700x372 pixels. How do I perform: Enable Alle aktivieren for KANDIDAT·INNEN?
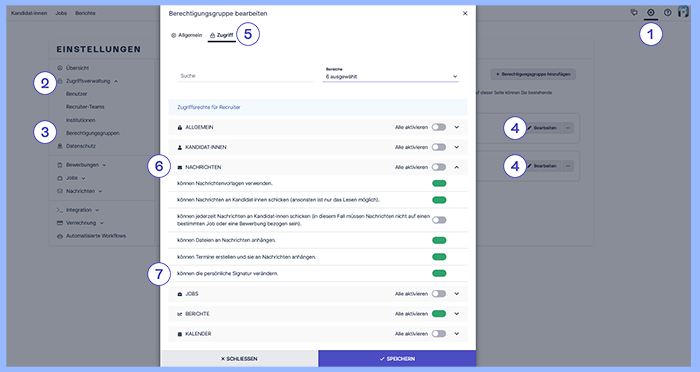439,147
